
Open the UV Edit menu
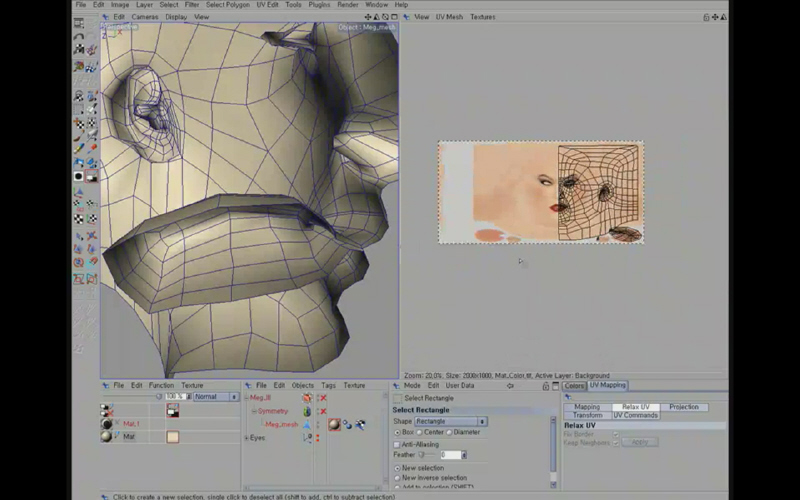(267, 5)
